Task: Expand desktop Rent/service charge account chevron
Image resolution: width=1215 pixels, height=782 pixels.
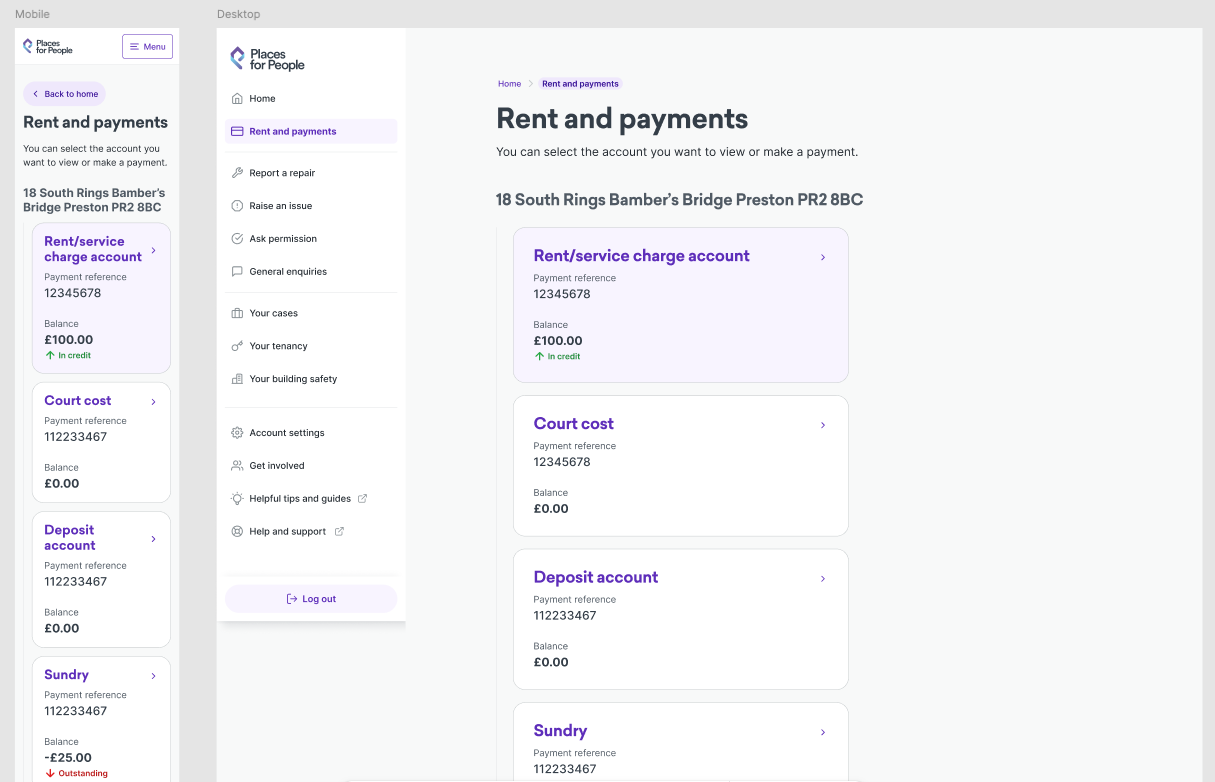Action: [x=823, y=257]
